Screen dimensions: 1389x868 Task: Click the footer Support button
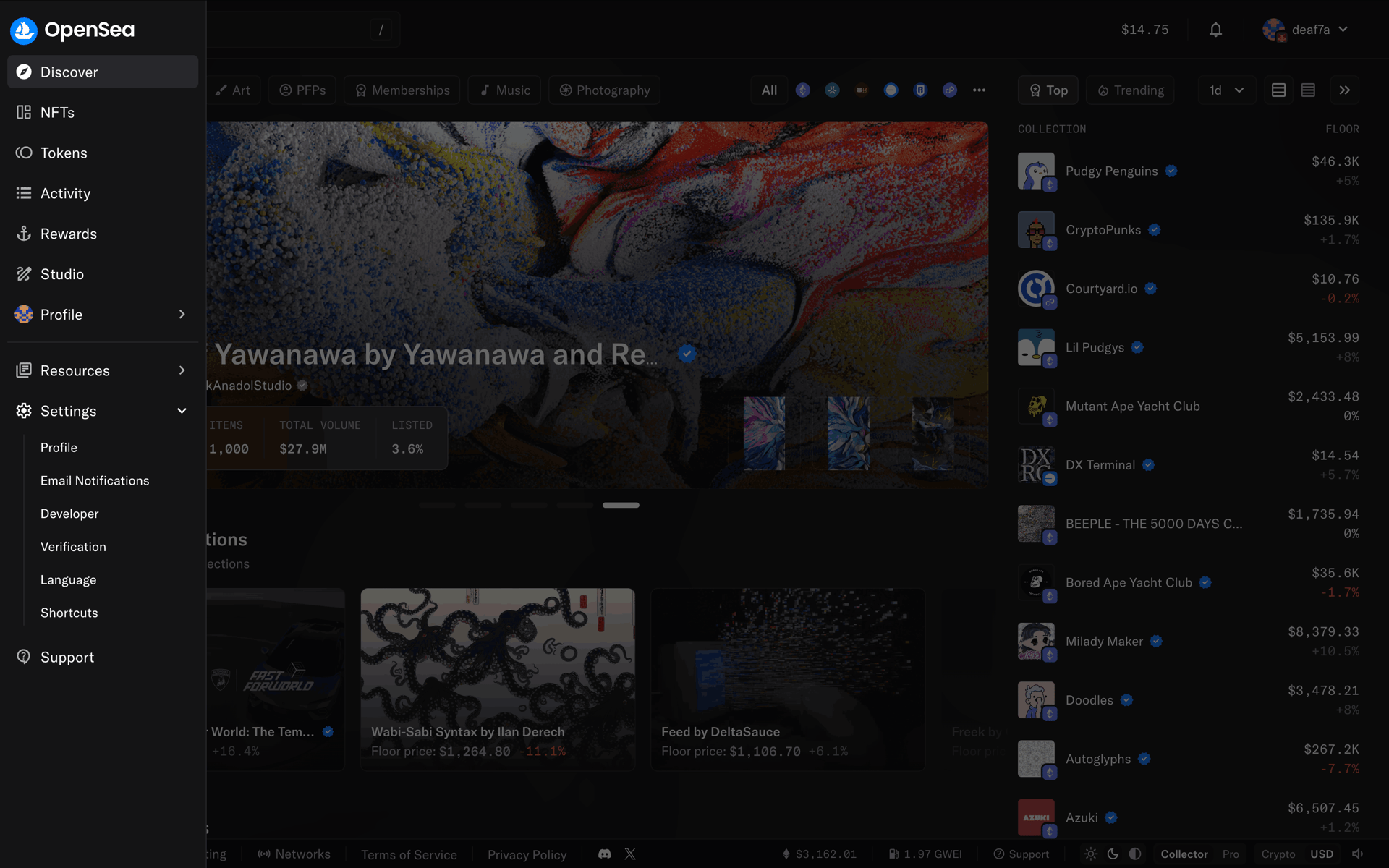coord(1021,854)
